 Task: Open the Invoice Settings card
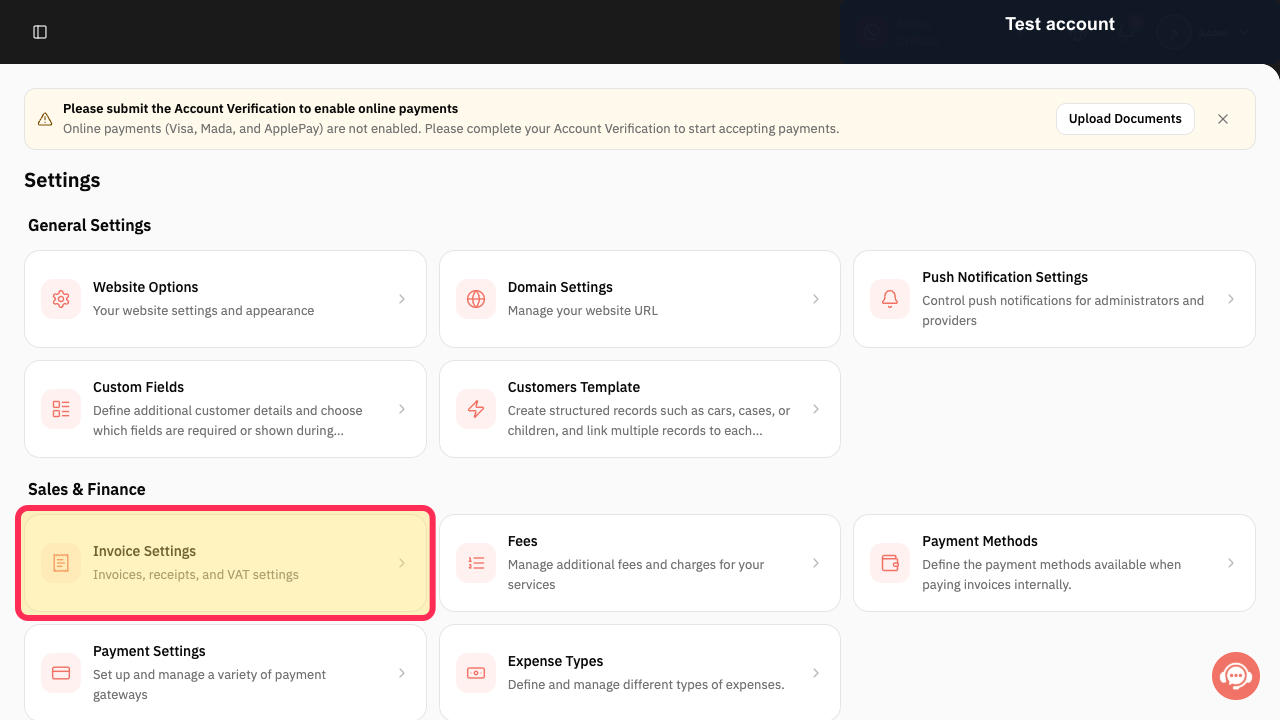(x=225, y=563)
